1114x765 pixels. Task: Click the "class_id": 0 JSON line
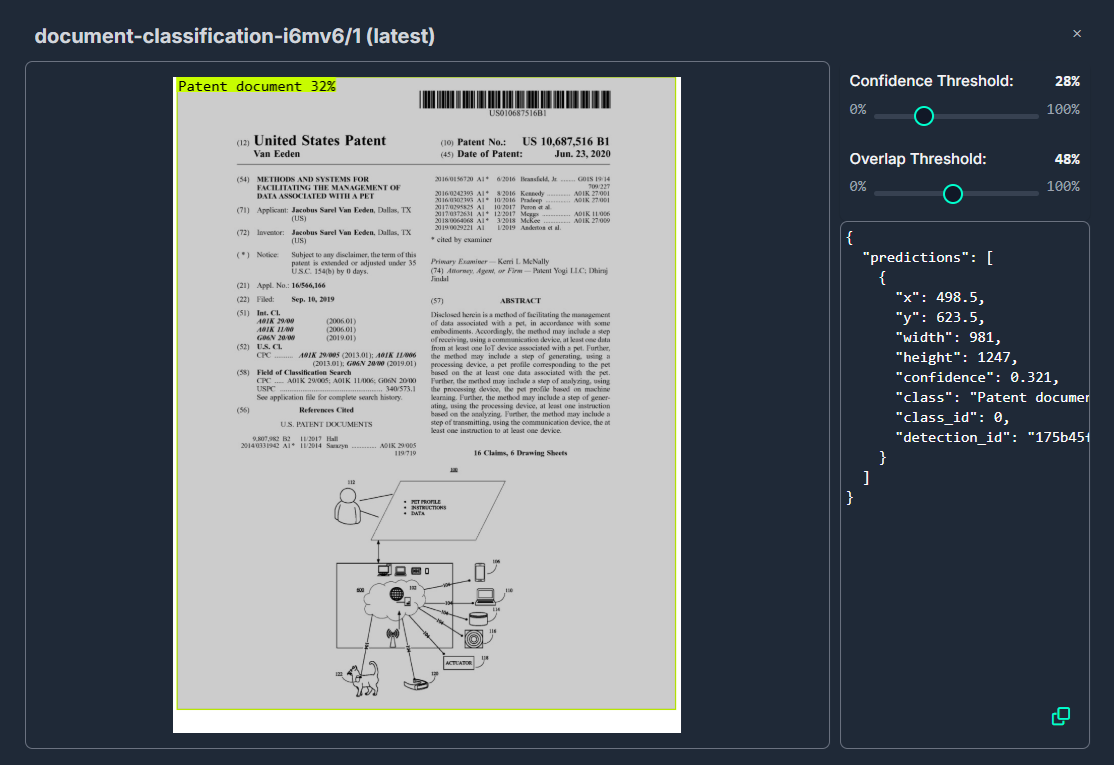[x=952, y=417]
